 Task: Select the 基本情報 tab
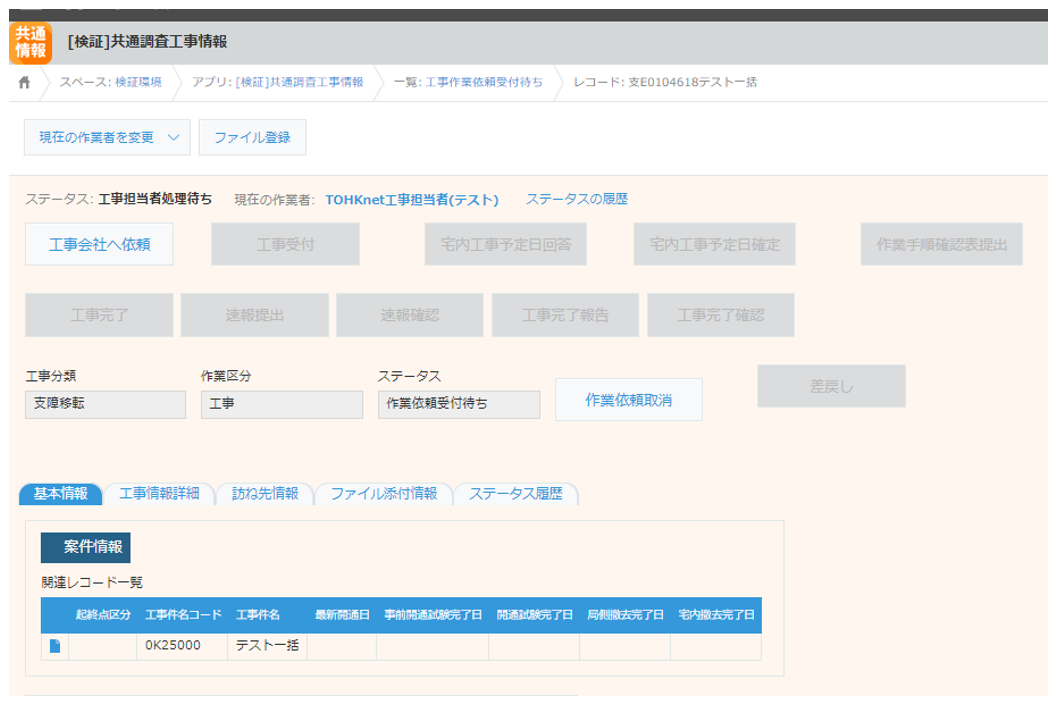[x=60, y=494]
